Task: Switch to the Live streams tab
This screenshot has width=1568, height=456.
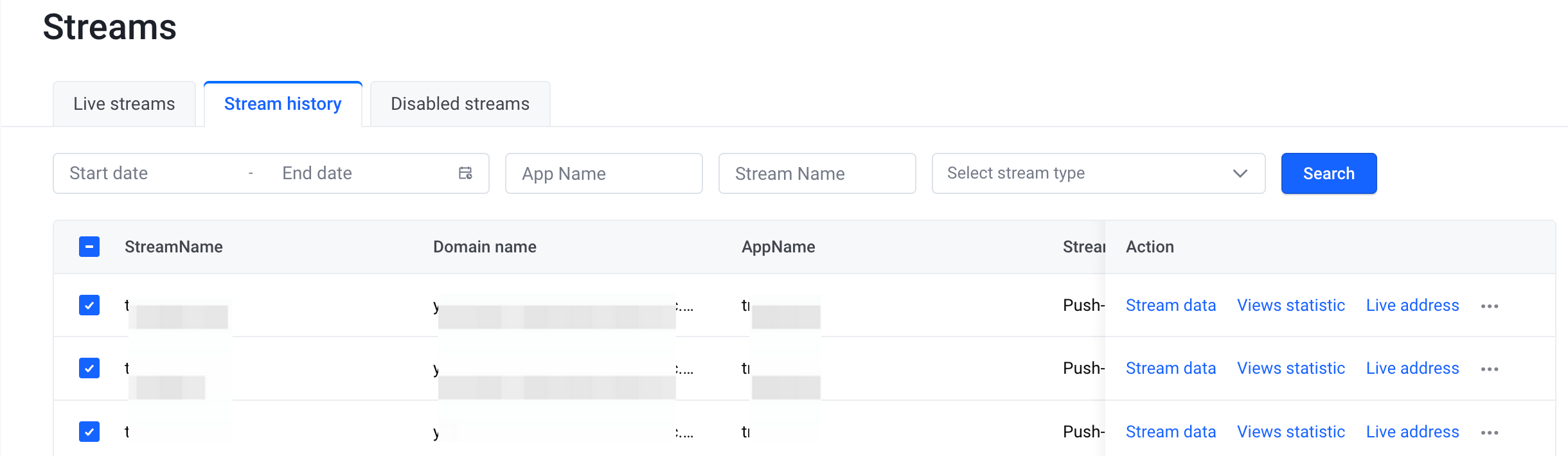Action: pyautogui.click(x=124, y=104)
